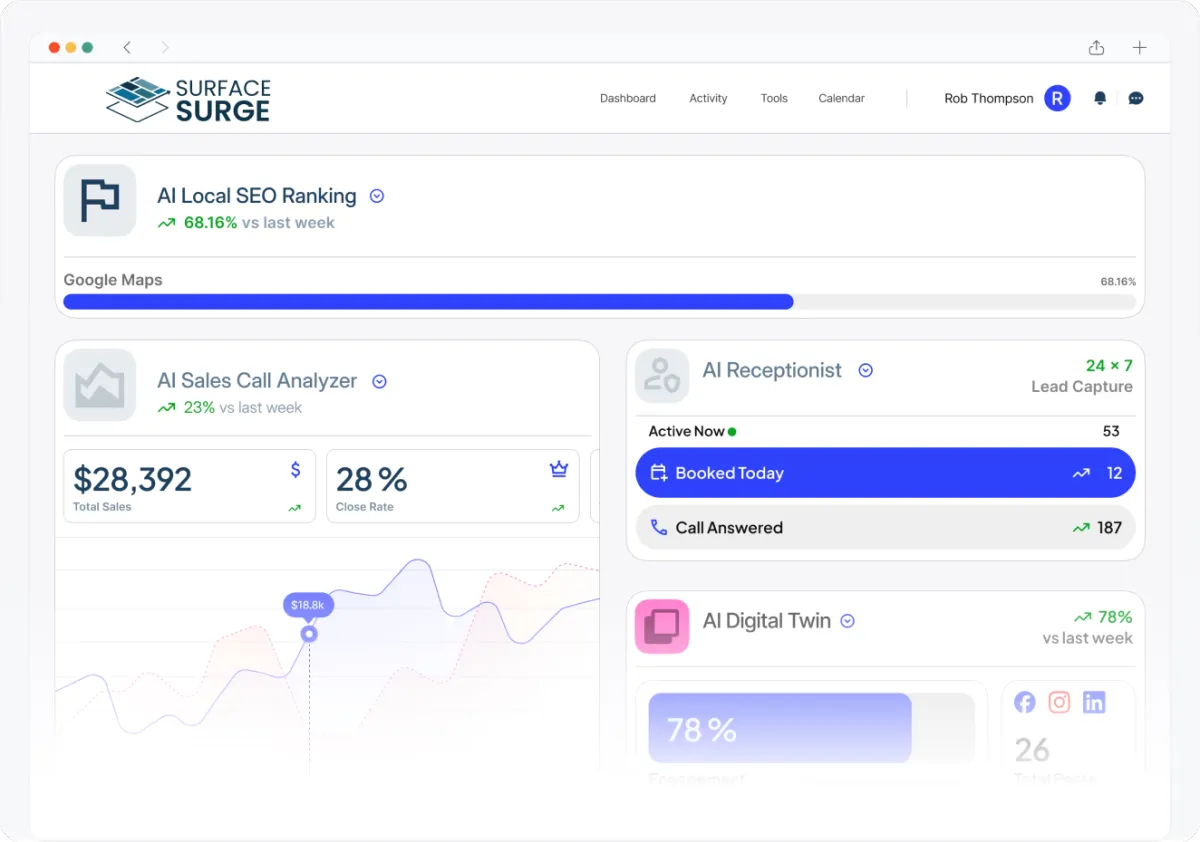This screenshot has height=842, width=1200.
Task: Click the Booked Today button
Action: click(885, 473)
